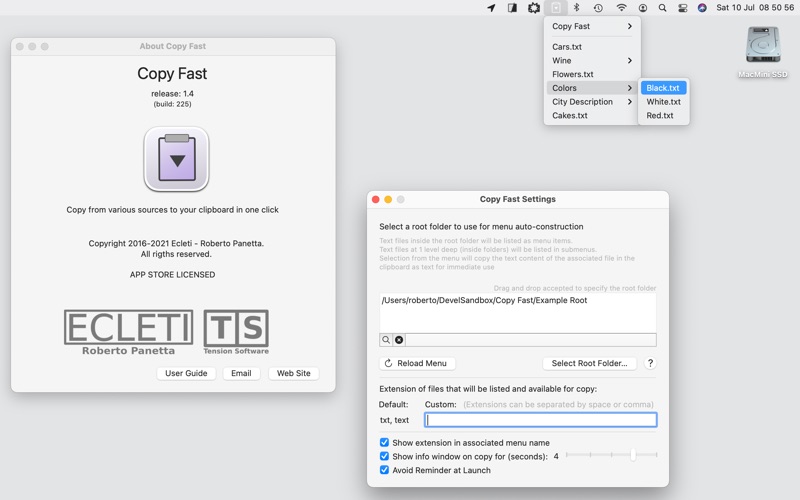Screen dimensions: 800x500
Task: Click the clear (x) icon in the path bar
Action: (399, 340)
